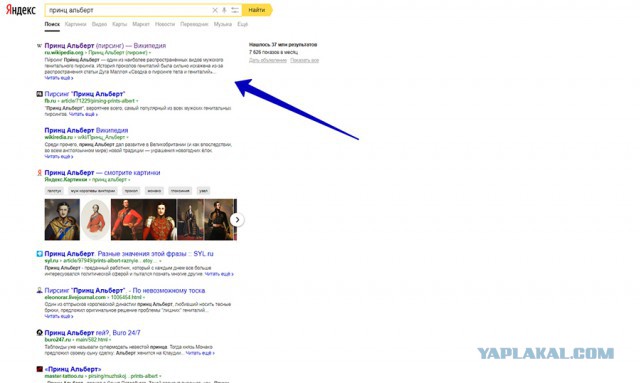Click the 'Показать все' link
The height and width of the screenshot is (383, 640).
304,60
